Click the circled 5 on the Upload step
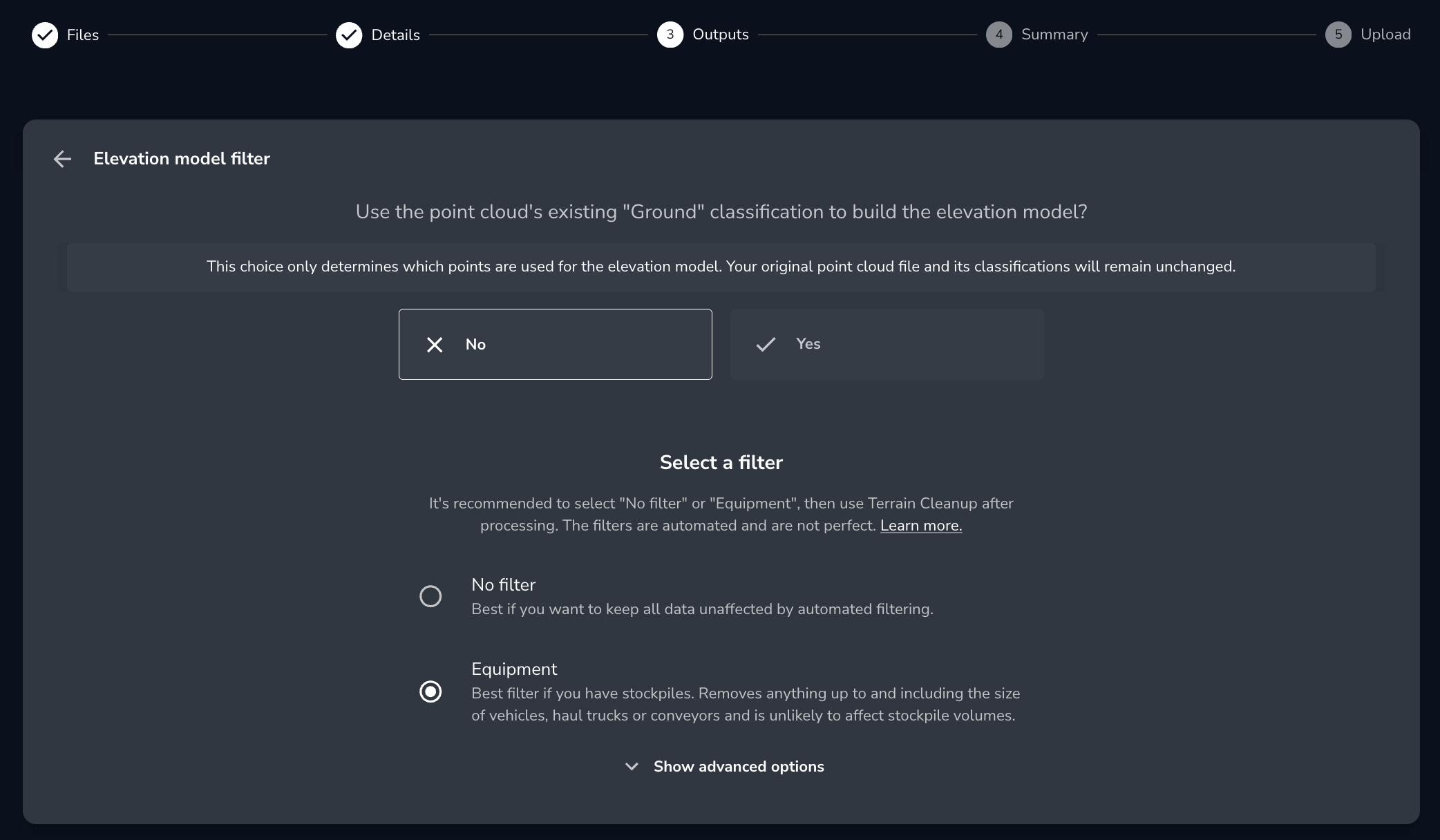Image resolution: width=1440 pixels, height=840 pixels. tap(1338, 35)
